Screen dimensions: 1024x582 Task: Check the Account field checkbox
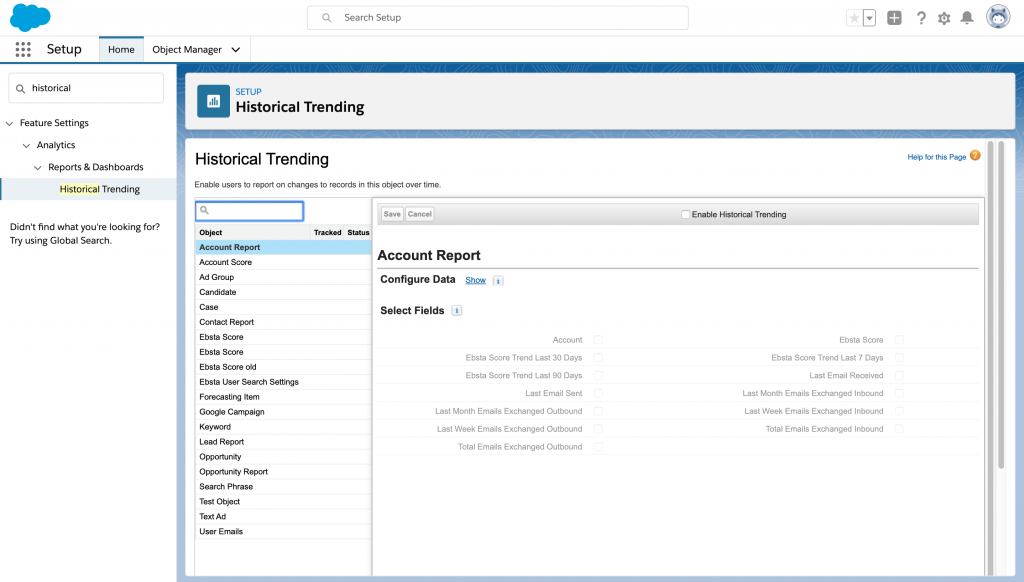tap(598, 340)
